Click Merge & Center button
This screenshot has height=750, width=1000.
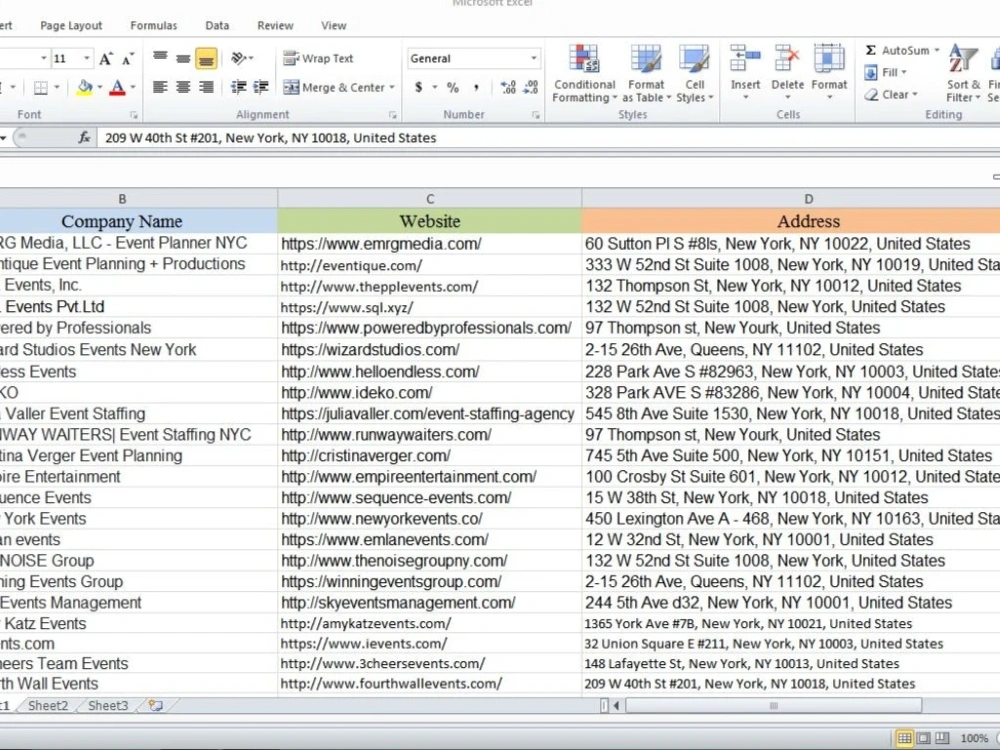point(334,87)
